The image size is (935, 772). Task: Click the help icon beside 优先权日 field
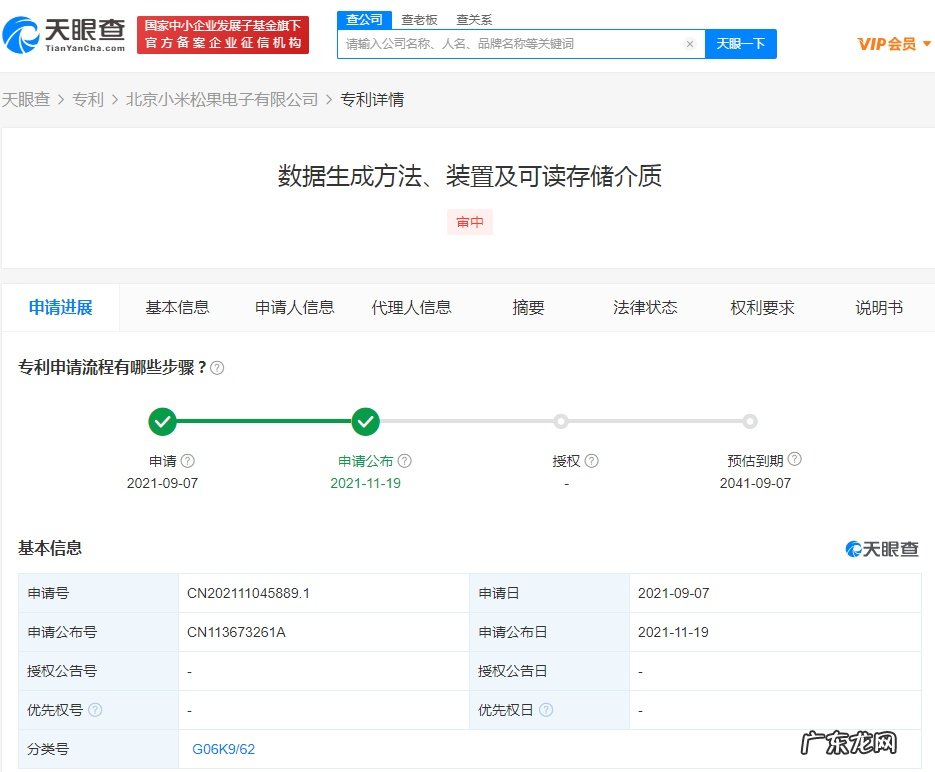[546, 710]
